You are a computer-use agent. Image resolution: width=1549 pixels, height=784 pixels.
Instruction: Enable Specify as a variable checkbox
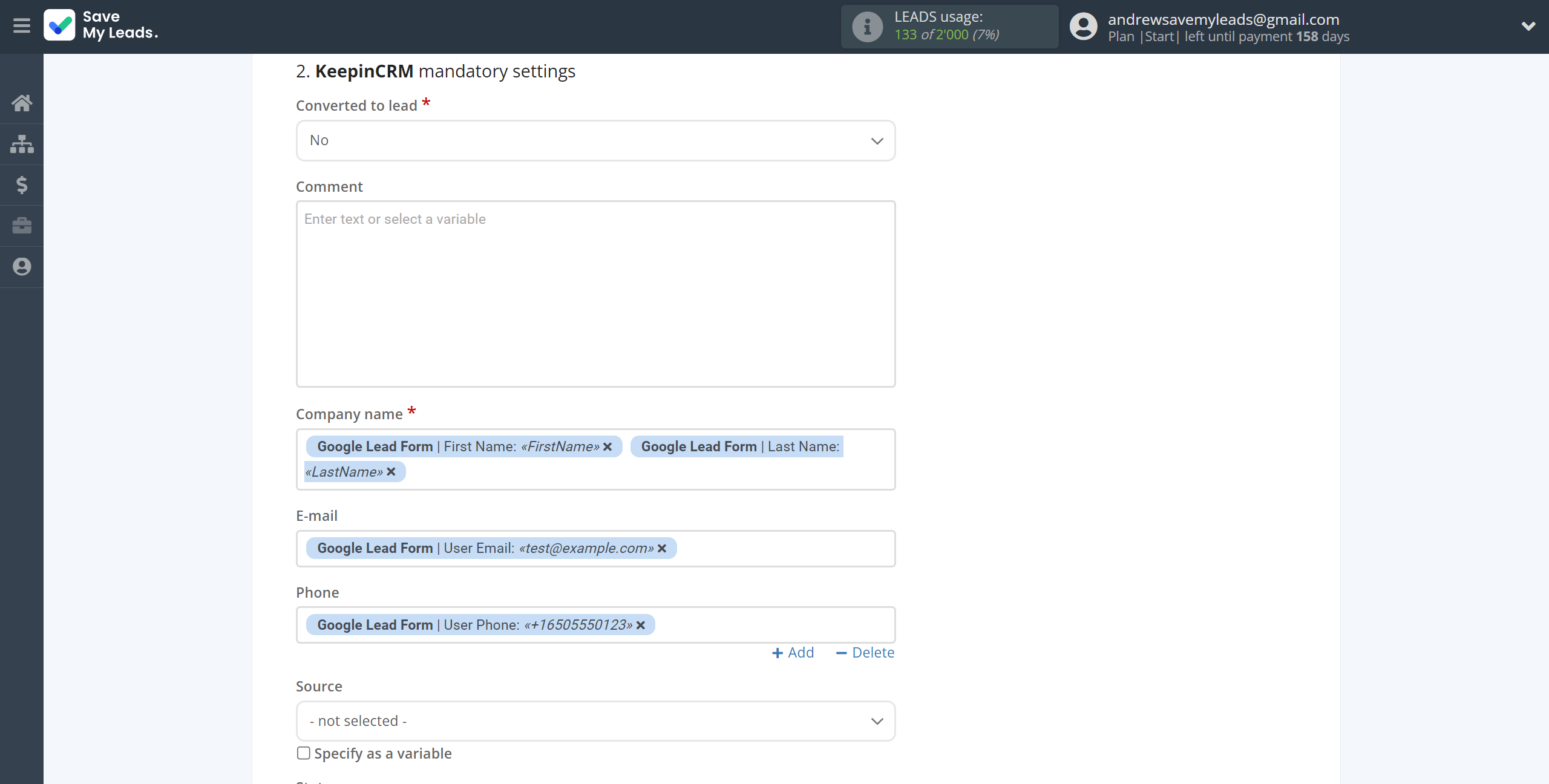point(304,753)
